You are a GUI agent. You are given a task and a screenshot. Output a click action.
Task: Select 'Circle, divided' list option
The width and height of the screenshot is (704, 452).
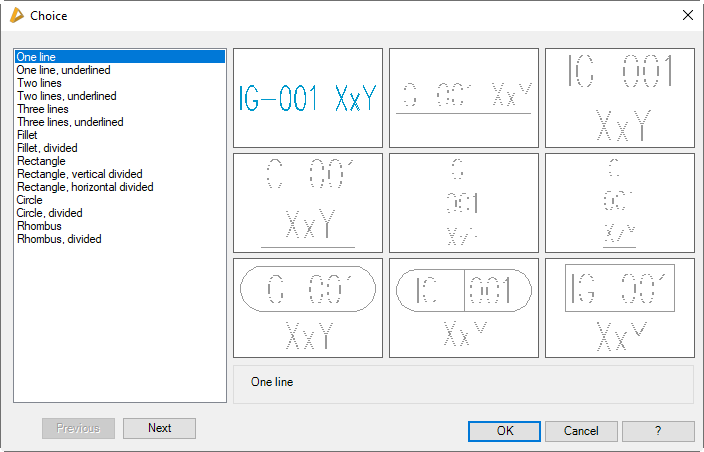coord(50,213)
